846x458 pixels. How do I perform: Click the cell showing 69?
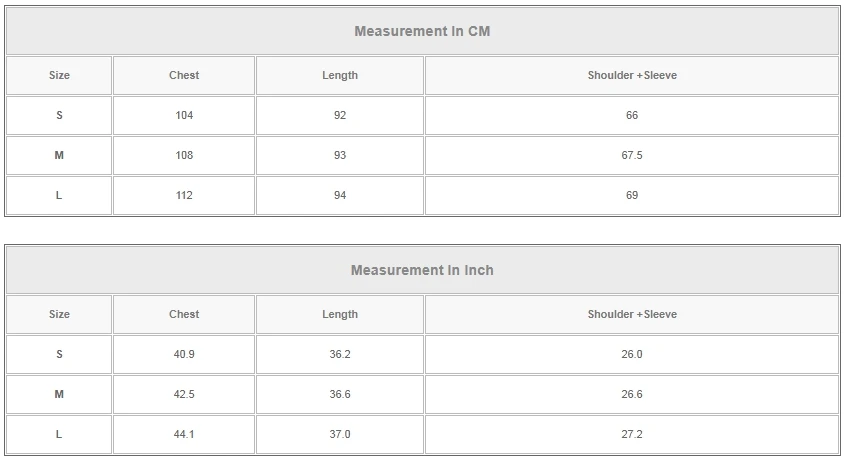(632, 195)
